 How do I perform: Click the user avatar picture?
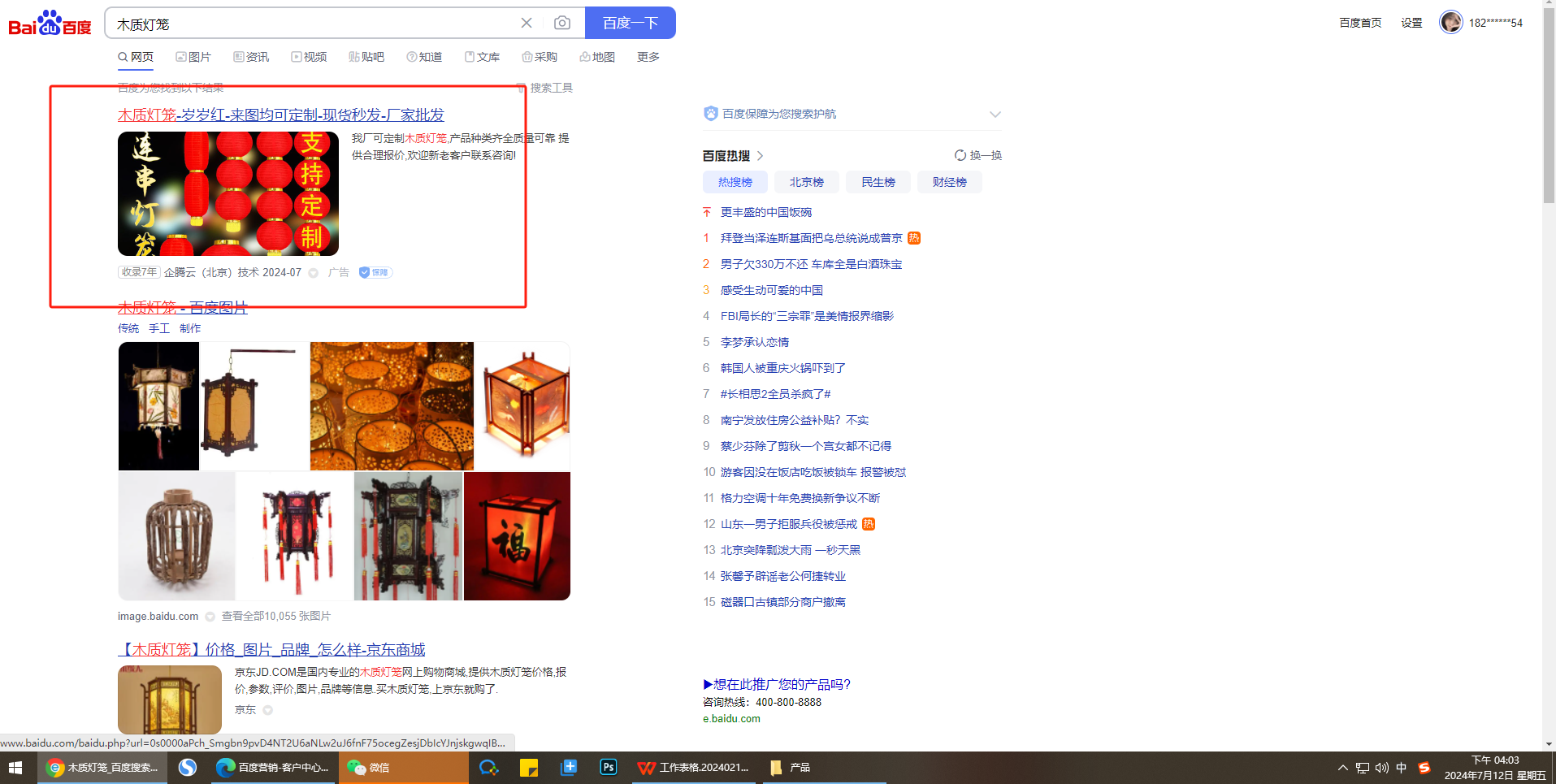(x=1451, y=22)
